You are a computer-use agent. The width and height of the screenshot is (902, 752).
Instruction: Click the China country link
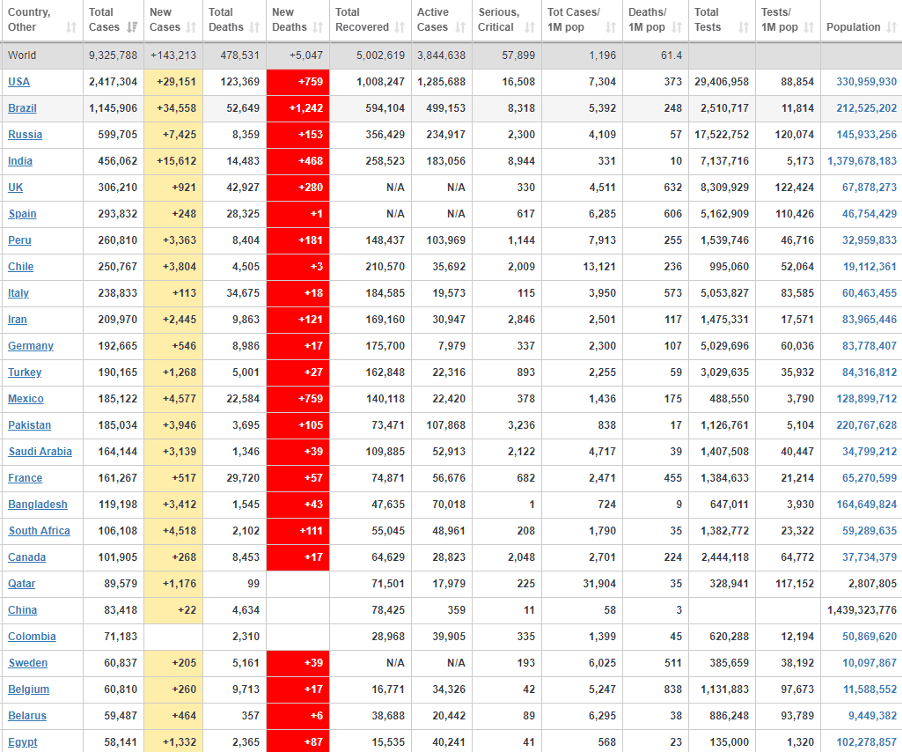click(x=22, y=610)
